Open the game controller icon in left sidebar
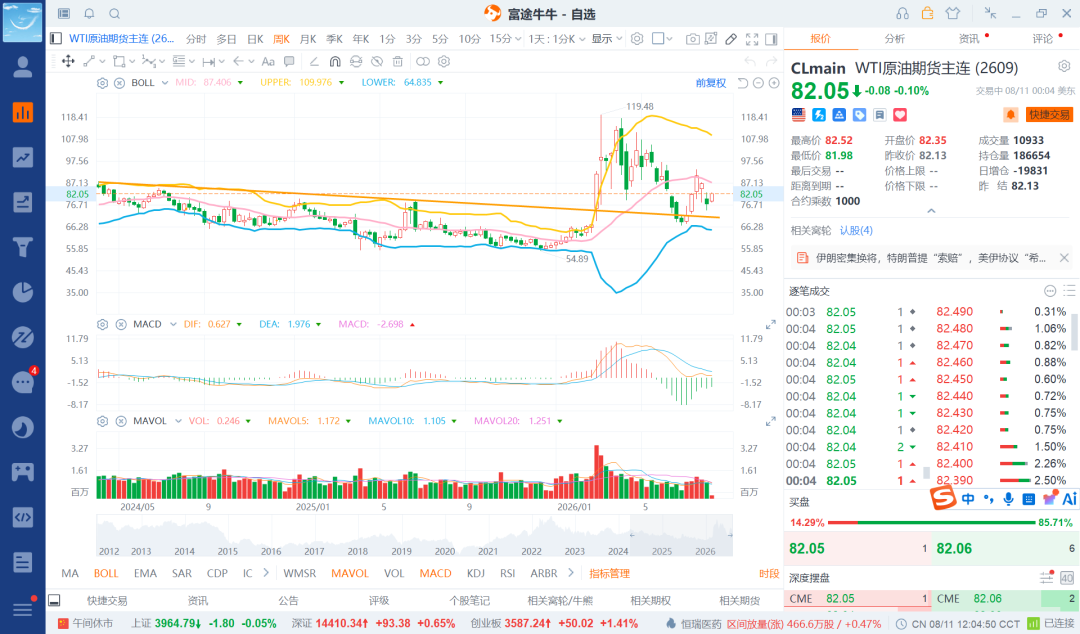1080x634 pixels. coord(23,472)
